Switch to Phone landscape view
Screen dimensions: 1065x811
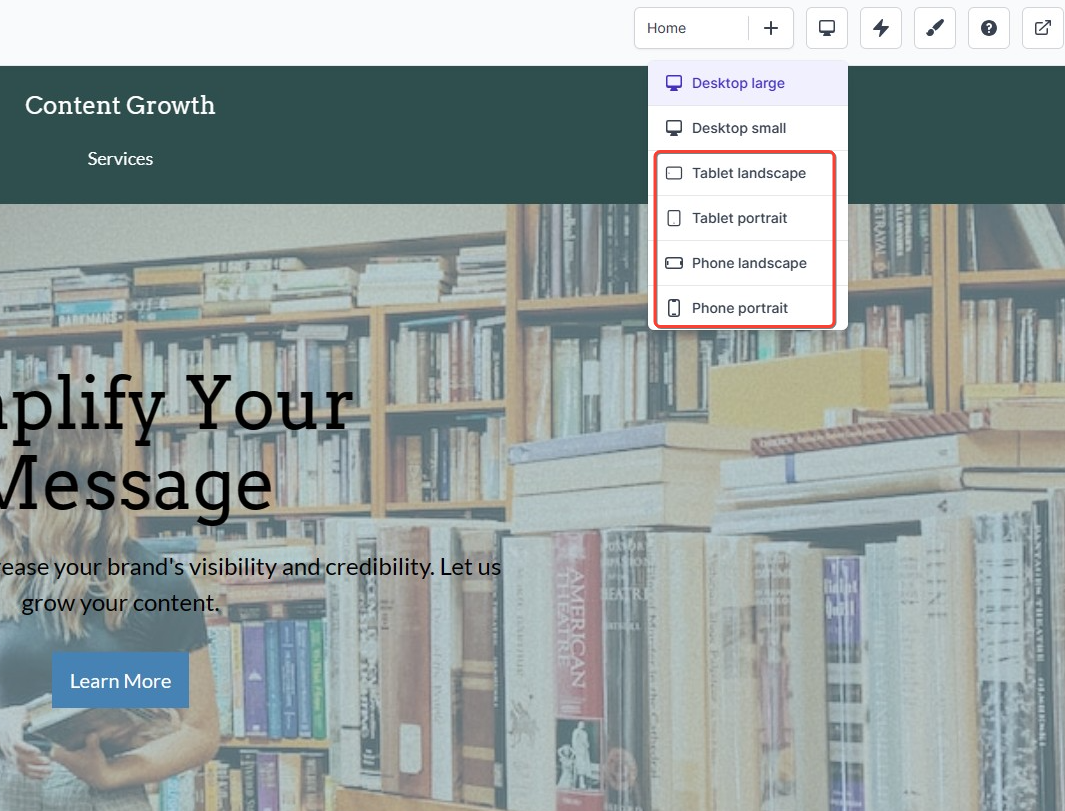(x=748, y=263)
